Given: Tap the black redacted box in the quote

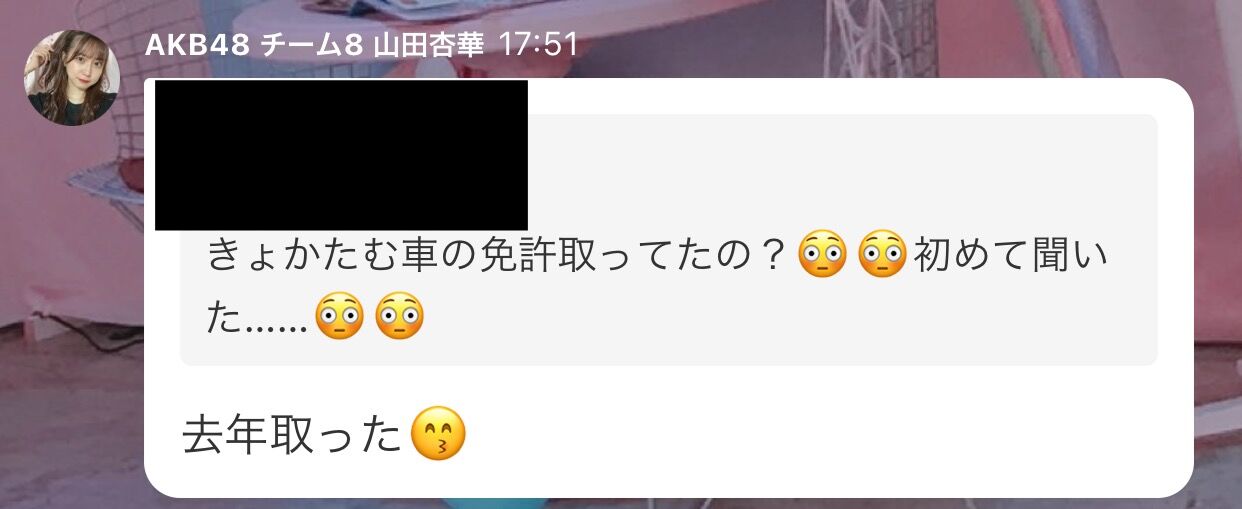Looking at the screenshot, I should pyautogui.click(x=341, y=155).
